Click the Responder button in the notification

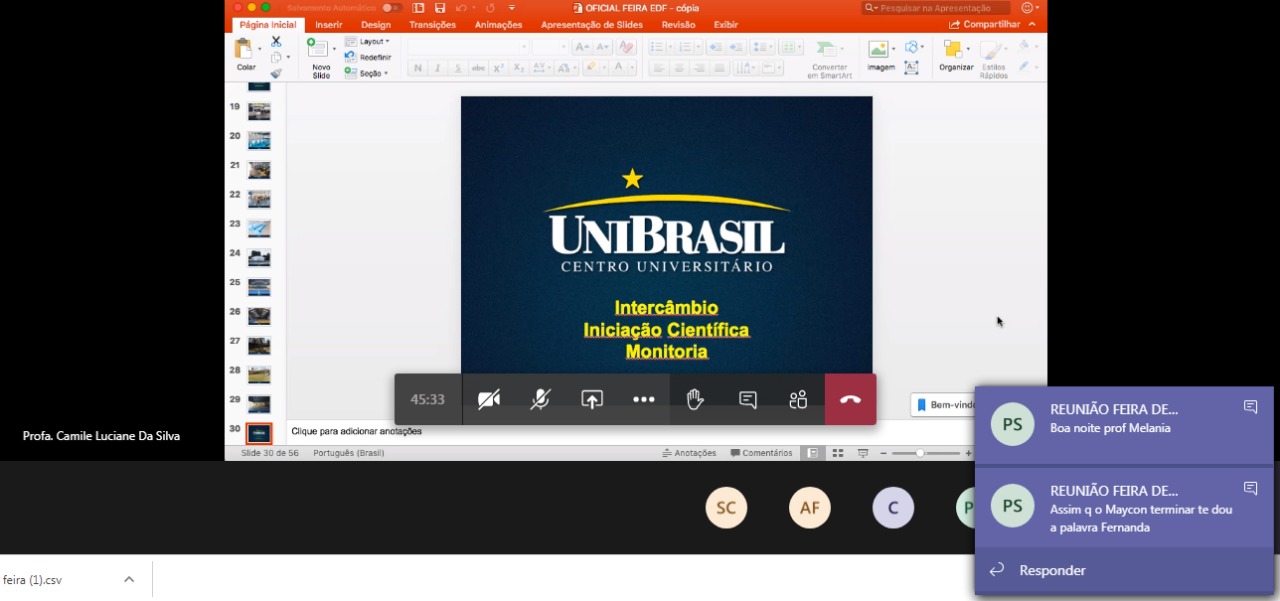[1052, 570]
